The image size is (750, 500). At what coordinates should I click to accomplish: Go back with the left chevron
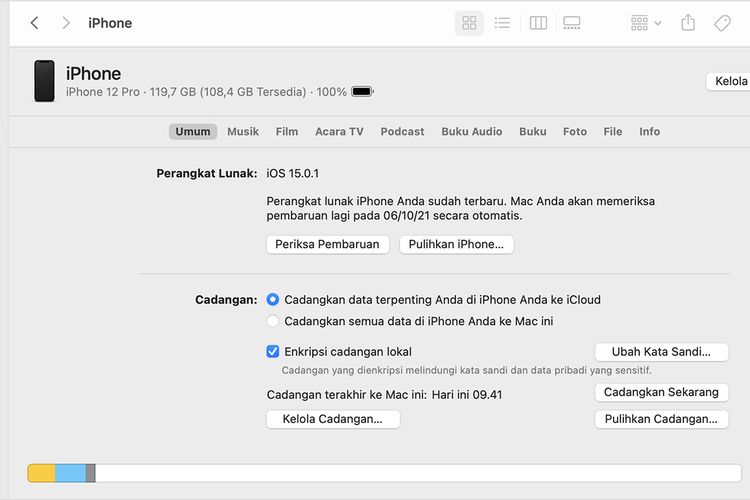(34, 23)
